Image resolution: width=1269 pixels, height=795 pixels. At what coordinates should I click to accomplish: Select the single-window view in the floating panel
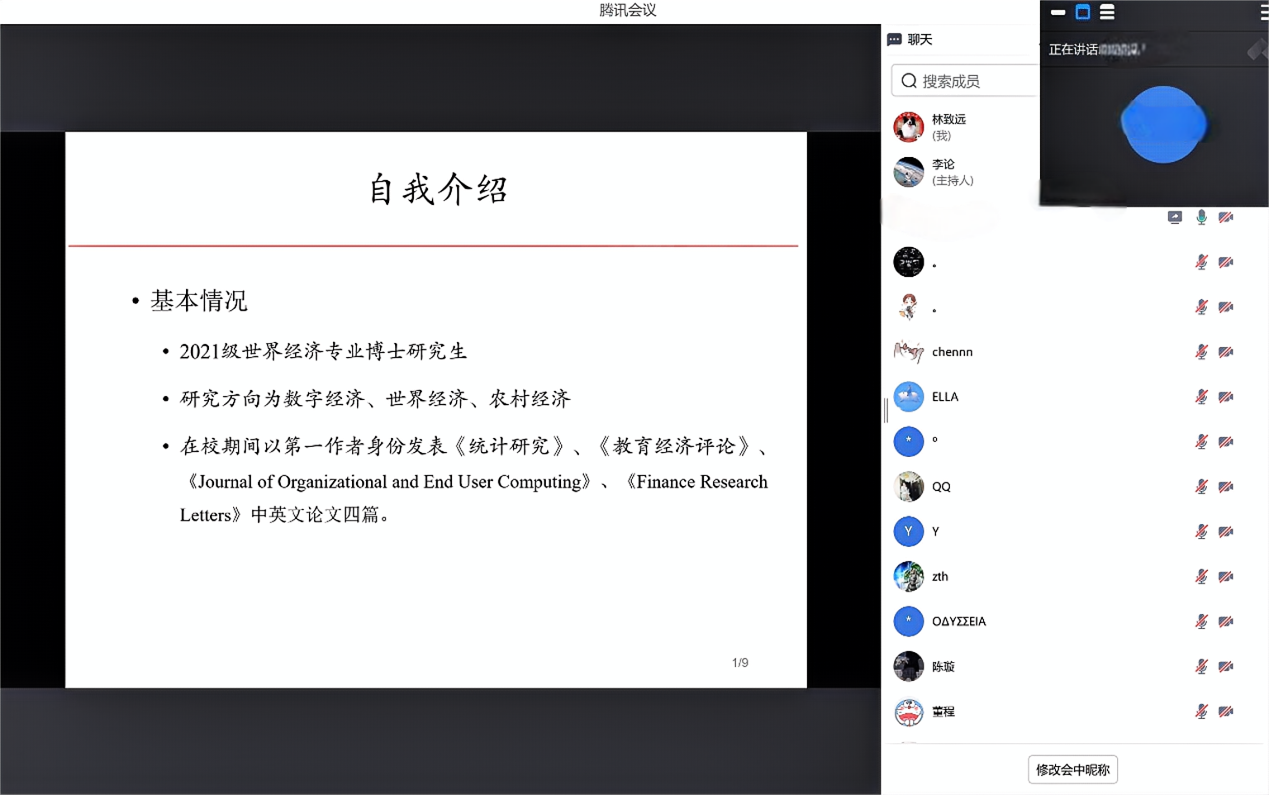pos(1082,12)
